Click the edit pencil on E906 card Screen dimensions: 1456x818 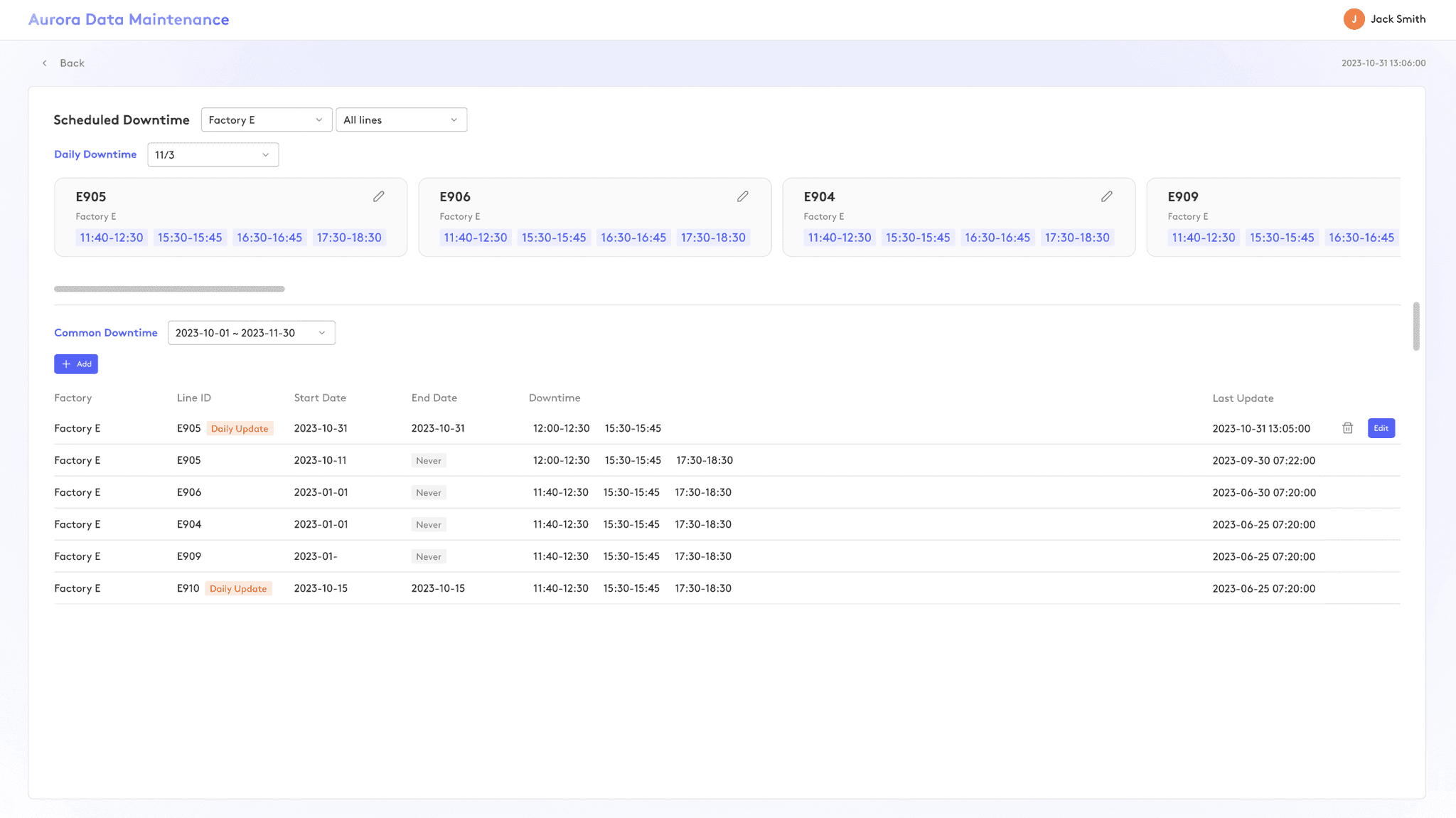(x=742, y=197)
